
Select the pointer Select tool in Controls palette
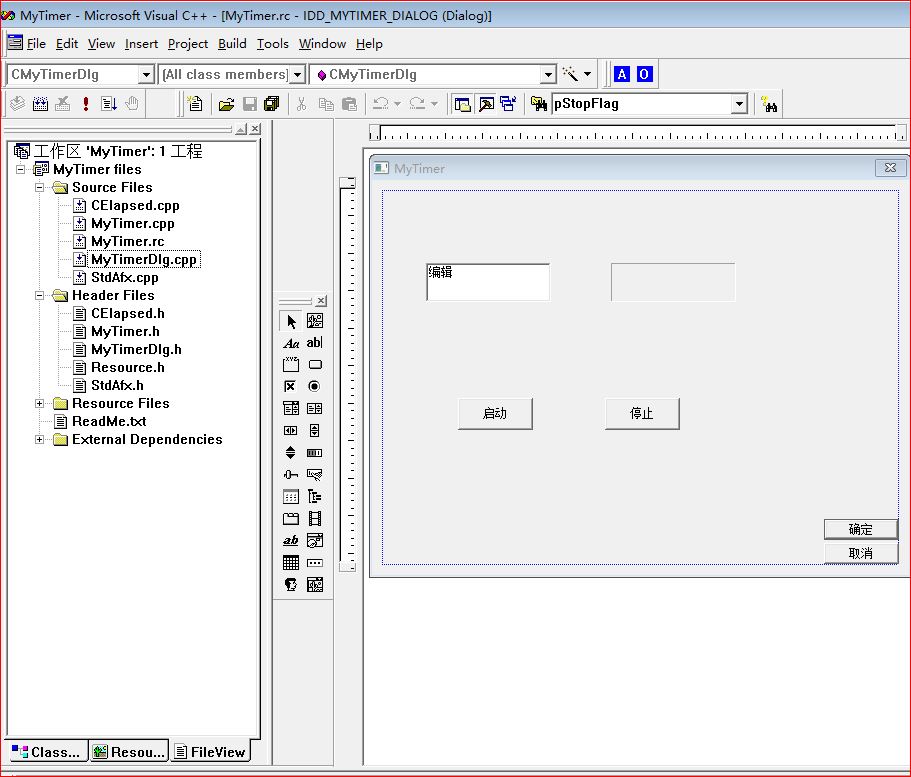point(291,321)
